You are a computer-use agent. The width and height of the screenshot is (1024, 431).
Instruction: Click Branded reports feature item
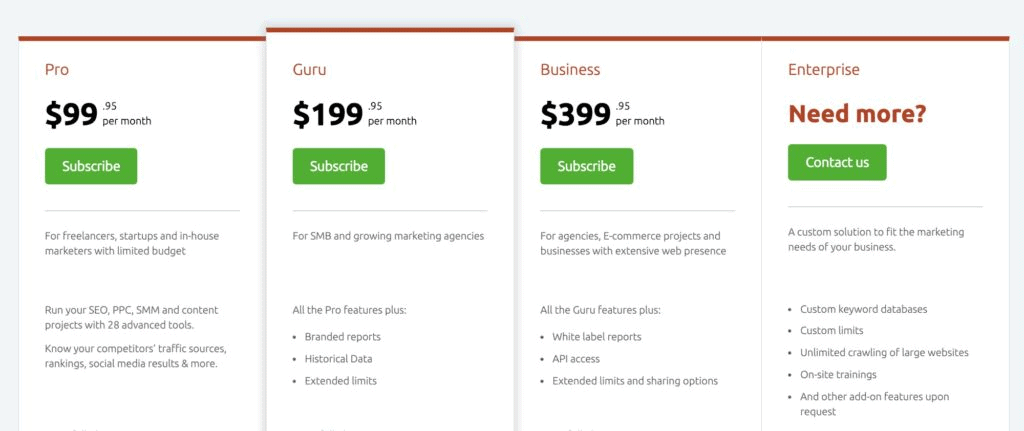point(342,337)
